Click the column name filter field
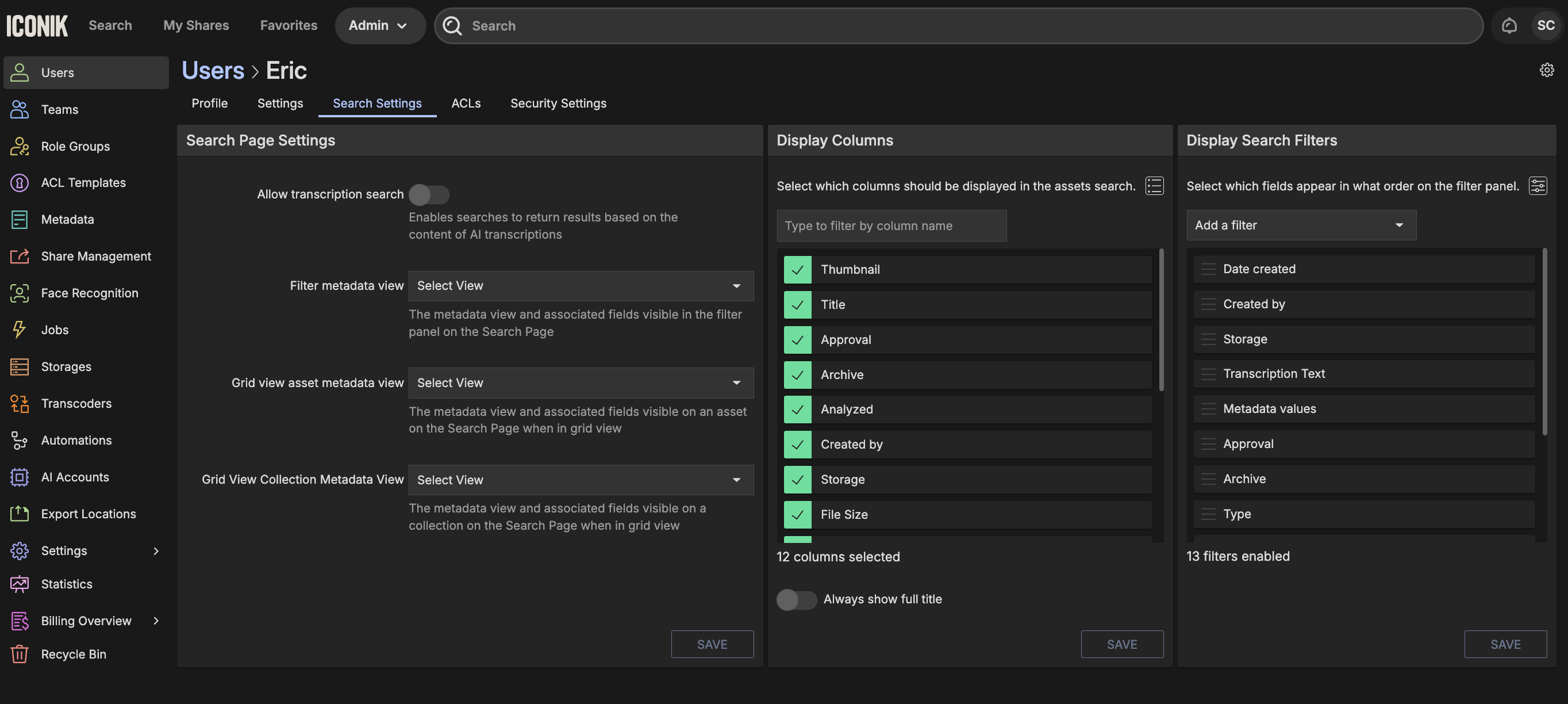 (891, 226)
